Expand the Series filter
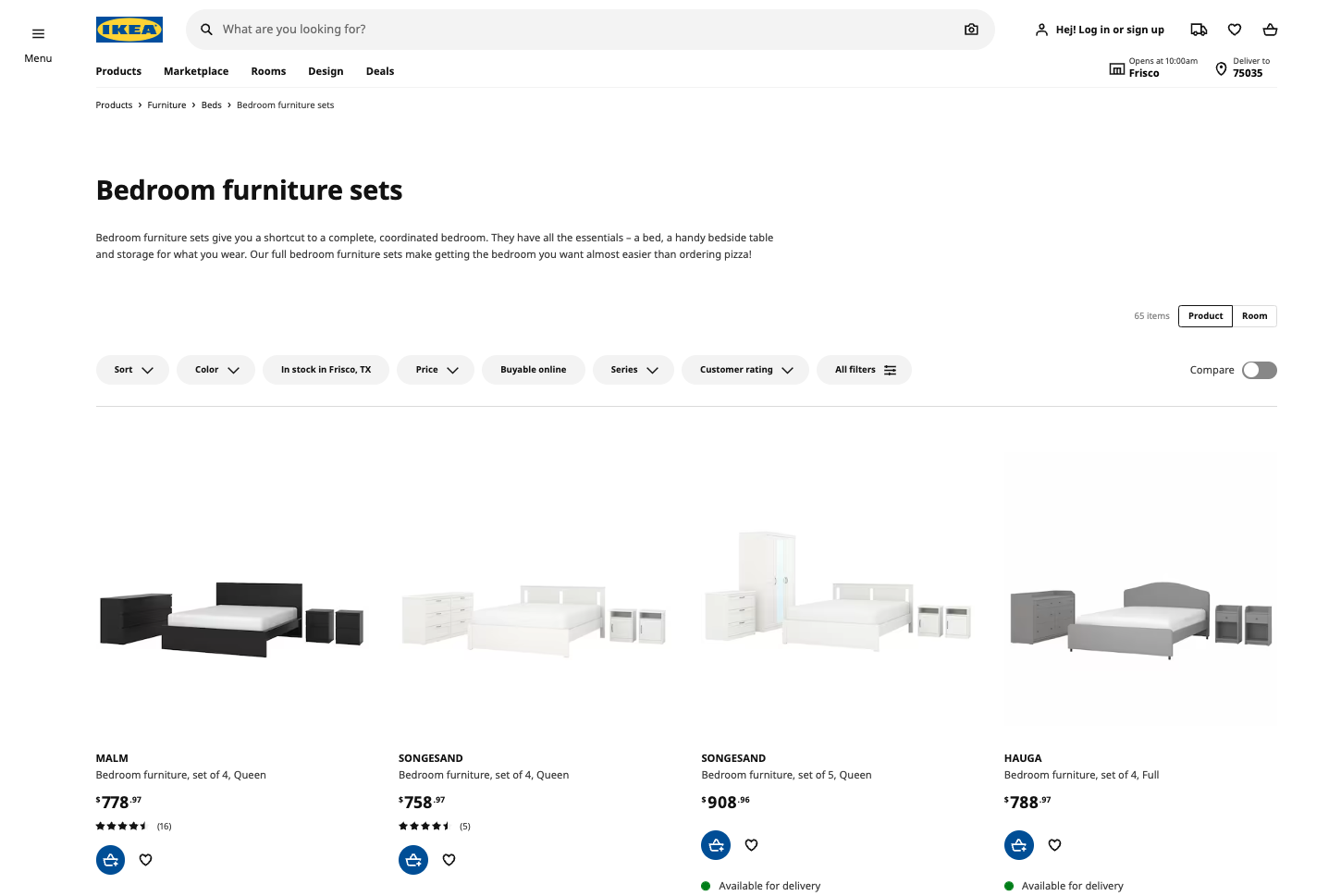This screenshot has width=1341, height=896. [x=634, y=370]
